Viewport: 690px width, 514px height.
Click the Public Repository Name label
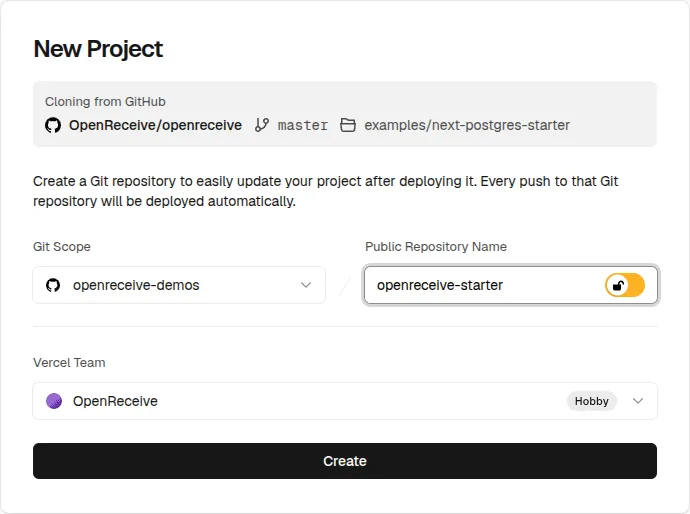tap(436, 246)
